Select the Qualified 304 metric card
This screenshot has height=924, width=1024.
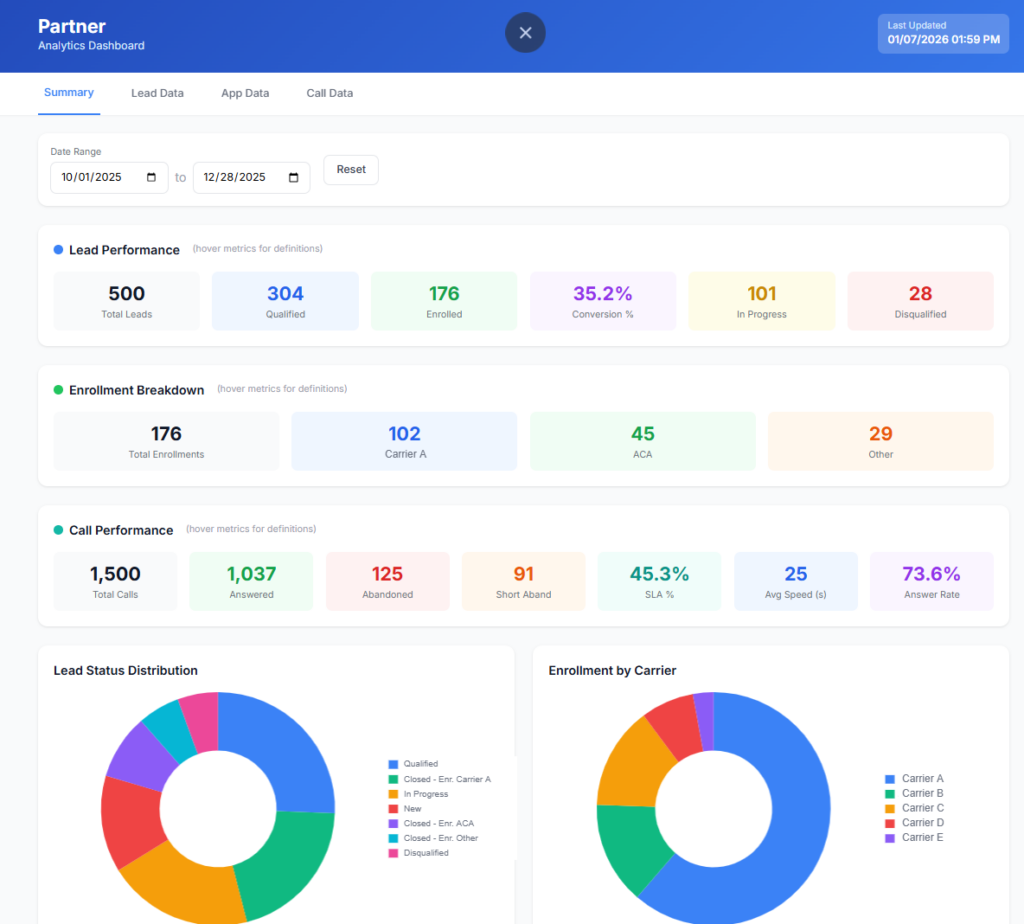(x=285, y=301)
